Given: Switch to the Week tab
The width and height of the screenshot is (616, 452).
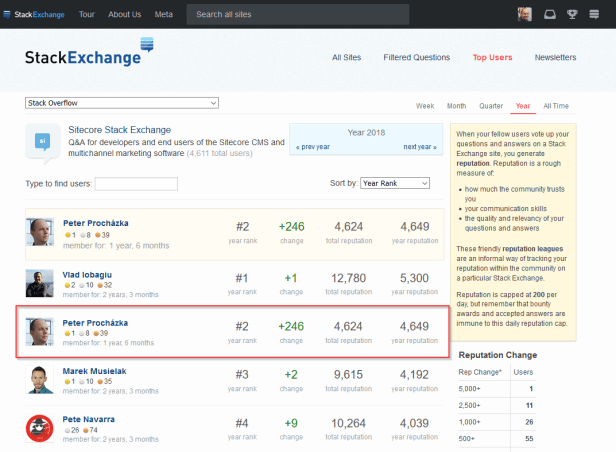Looking at the screenshot, I should [424, 105].
